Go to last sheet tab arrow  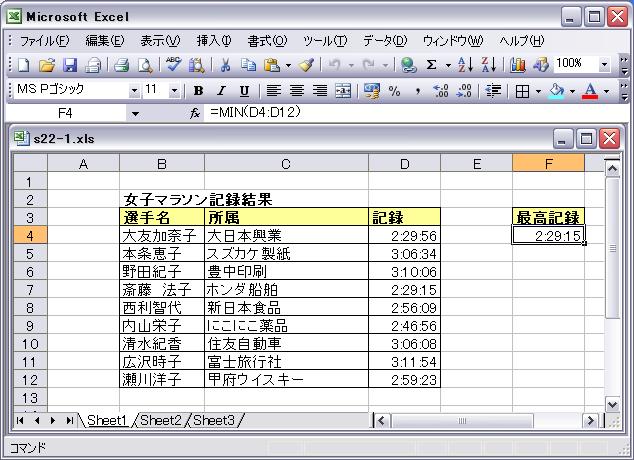(70, 420)
